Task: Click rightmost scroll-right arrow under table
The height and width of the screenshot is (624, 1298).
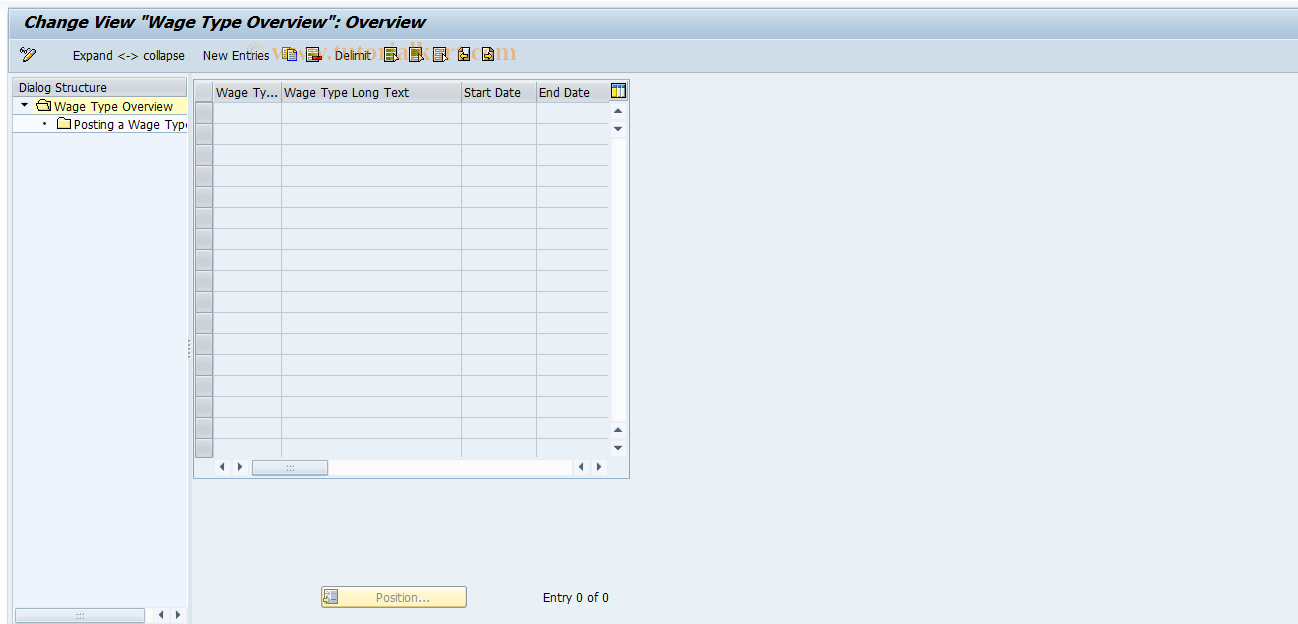Action: (599, 467)
